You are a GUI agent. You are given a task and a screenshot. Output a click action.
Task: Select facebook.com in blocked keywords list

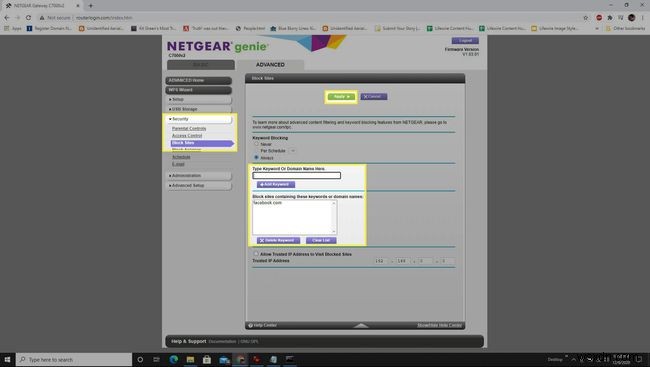[x=267, y=203]
